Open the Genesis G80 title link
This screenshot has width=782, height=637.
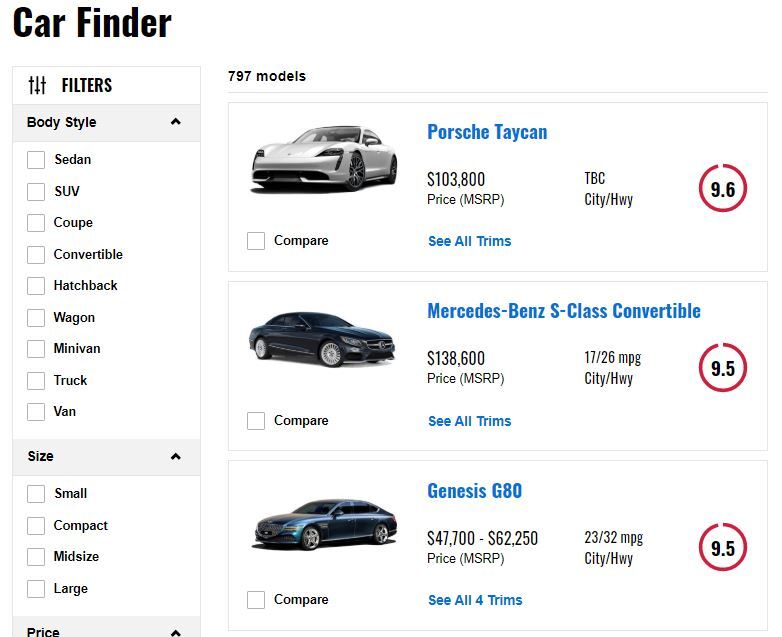(474, 491)
